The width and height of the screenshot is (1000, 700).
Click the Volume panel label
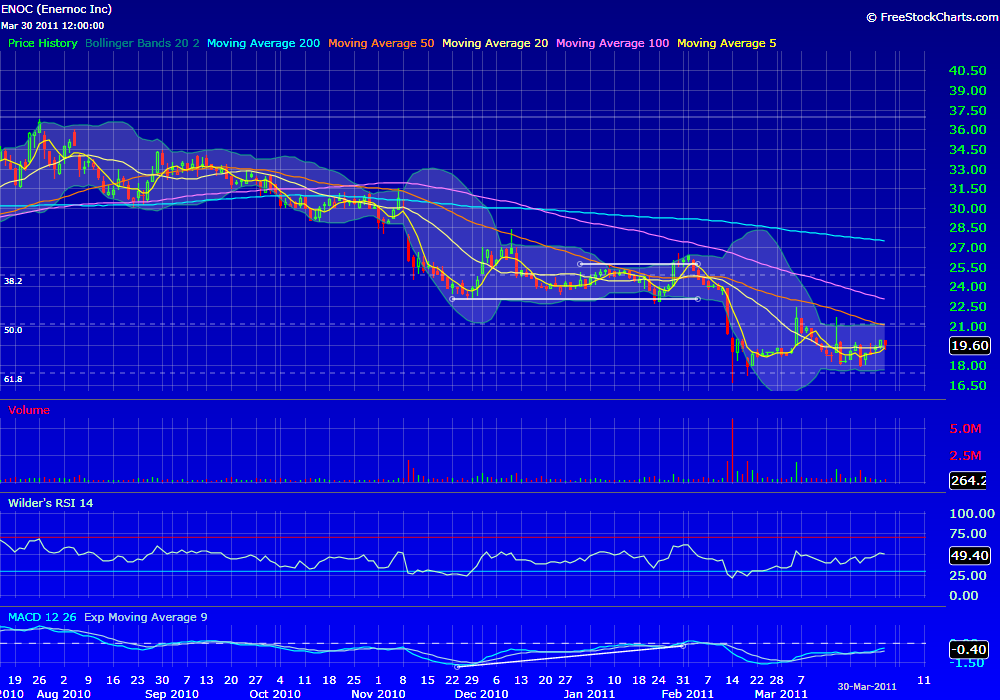point(29,410)
